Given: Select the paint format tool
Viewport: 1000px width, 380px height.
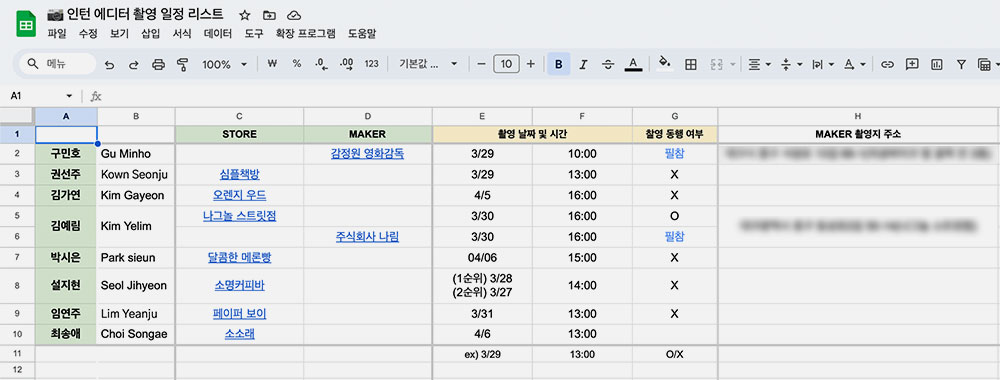Looking at the screenshot, I should 183,64.
